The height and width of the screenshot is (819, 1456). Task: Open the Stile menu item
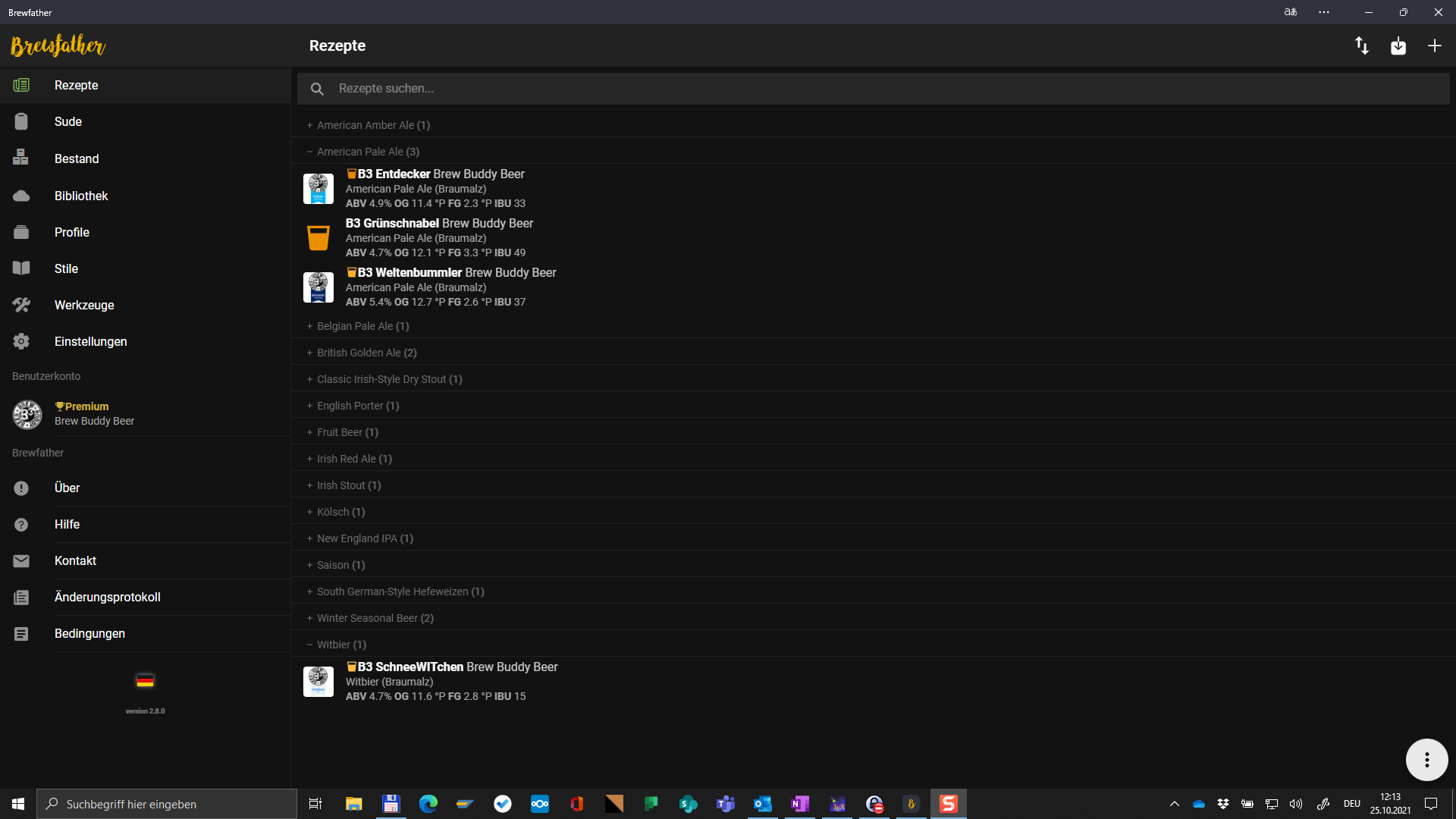tap(66, 268)
